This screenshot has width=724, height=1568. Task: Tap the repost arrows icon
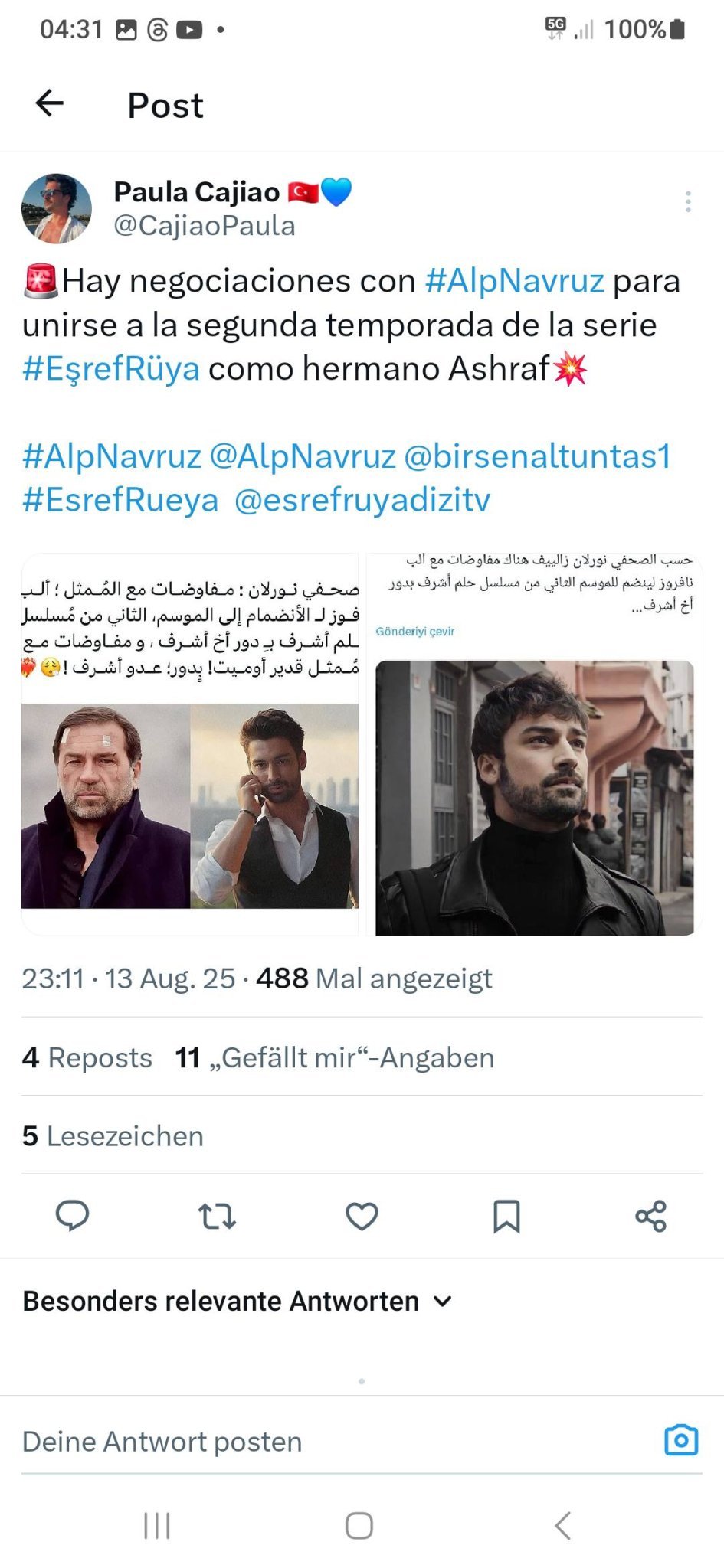coord(217,1215)
